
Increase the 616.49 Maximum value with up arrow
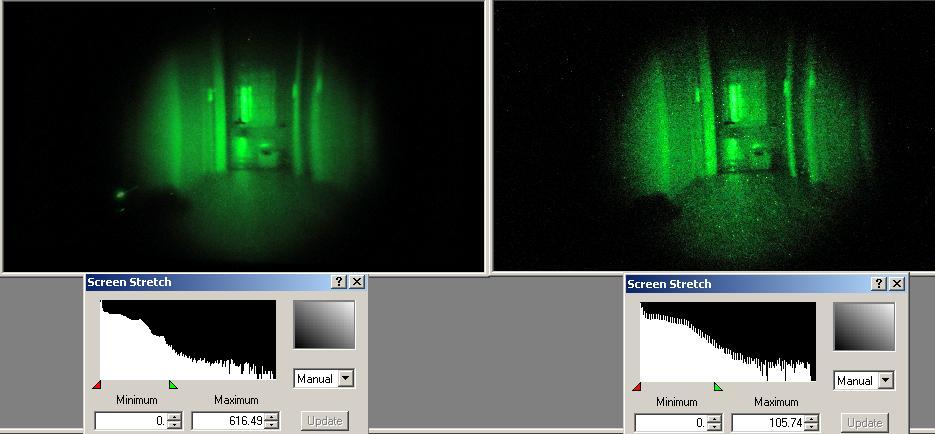pyautogui.click(x=272, y=417)
